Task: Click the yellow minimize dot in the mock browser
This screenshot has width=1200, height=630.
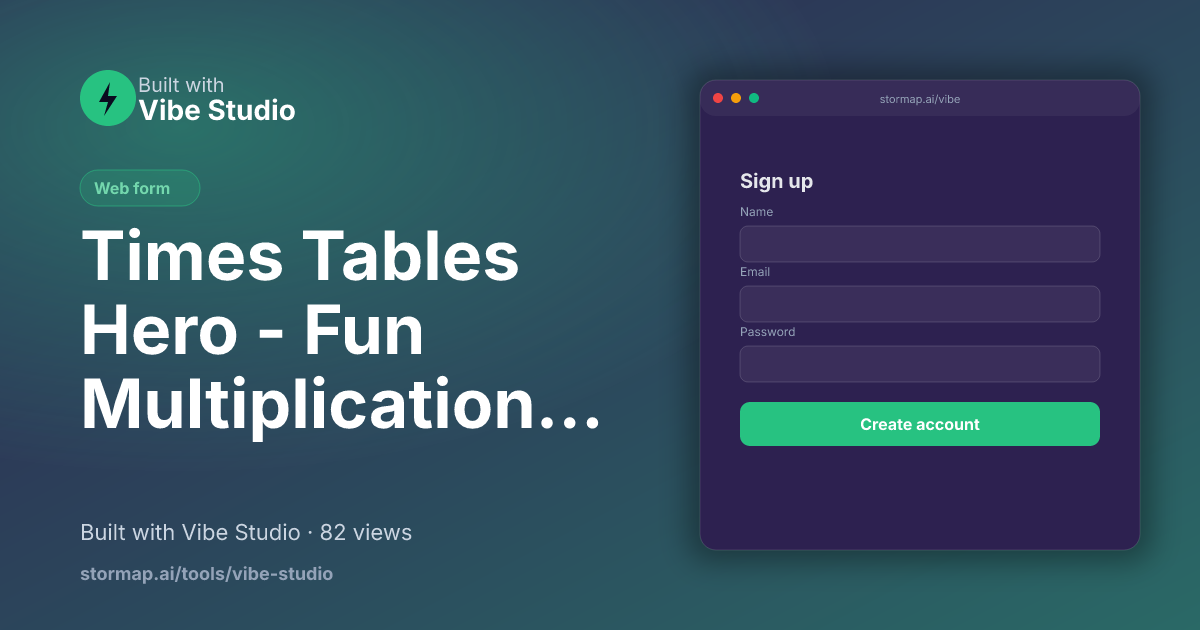Action: tap(736, 98)
